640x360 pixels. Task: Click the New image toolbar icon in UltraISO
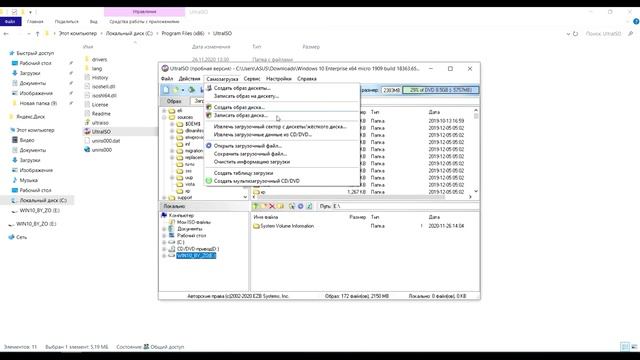pos(166,90)
